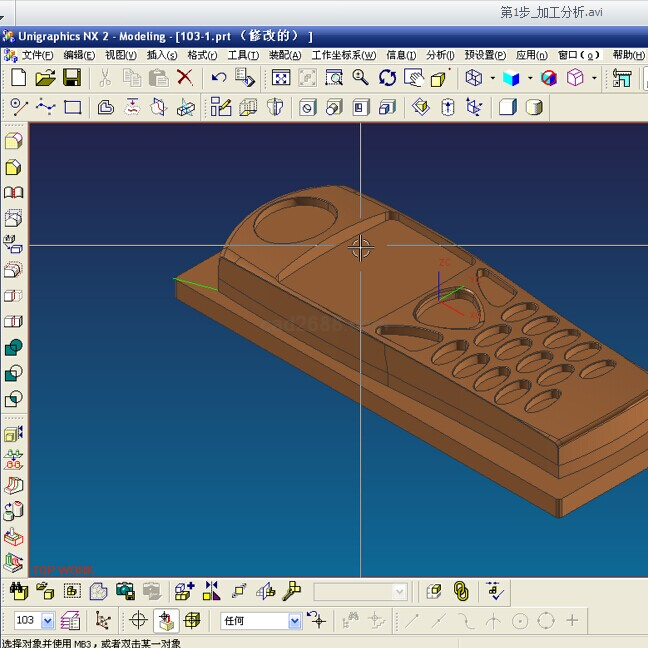Screen dimensions: 648x648
Task: Open the 任何 selection filter dropdown
Action: point(294,621)
